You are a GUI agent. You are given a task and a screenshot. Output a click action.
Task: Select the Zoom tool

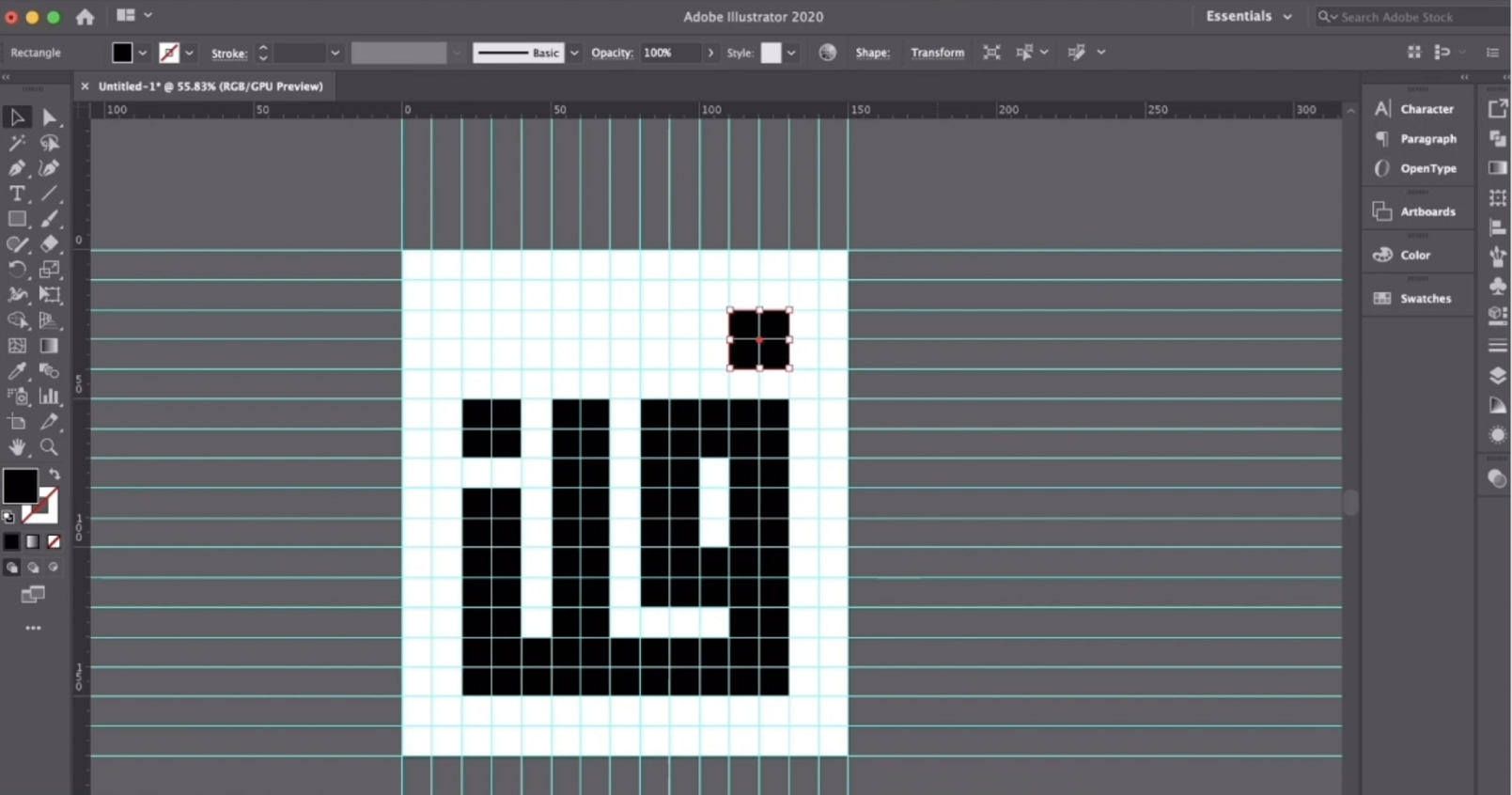[50, 447]
